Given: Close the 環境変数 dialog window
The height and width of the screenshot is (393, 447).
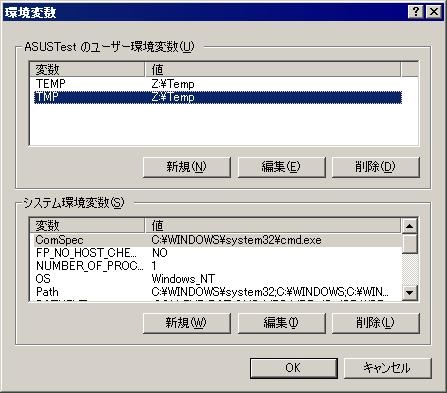Looking at the screenshot, I should coord(434,12).
